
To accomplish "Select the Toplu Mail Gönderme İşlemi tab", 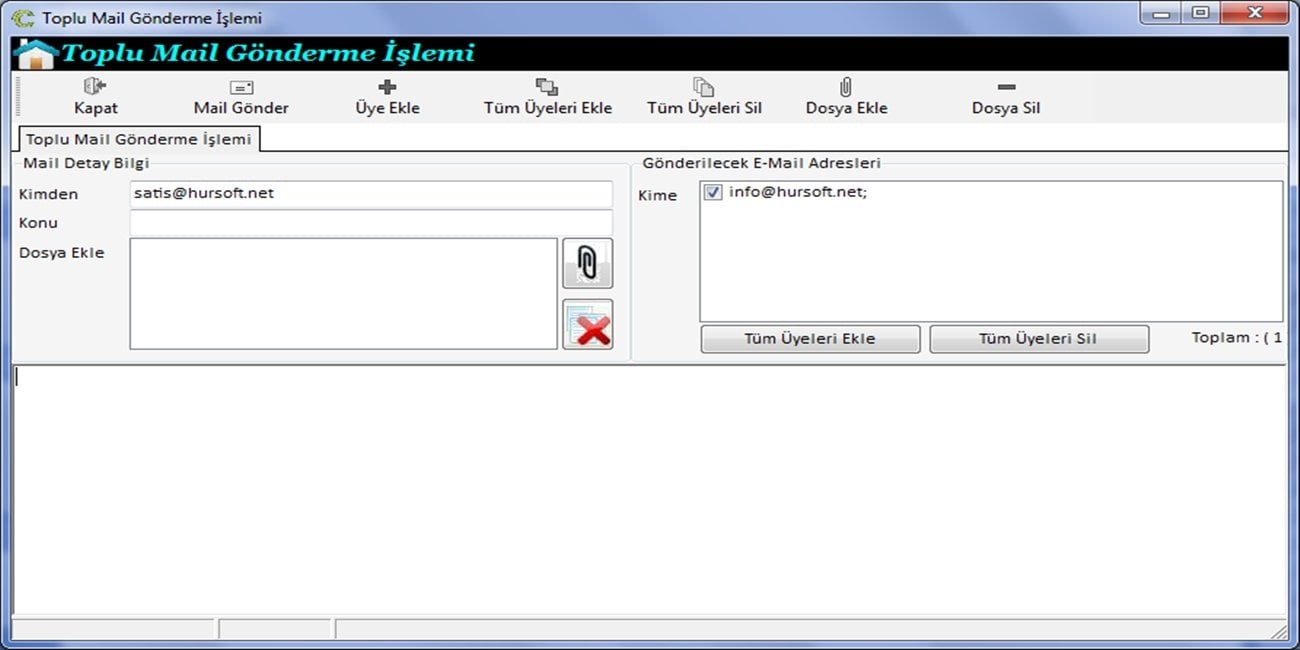I will click(139, 139).
